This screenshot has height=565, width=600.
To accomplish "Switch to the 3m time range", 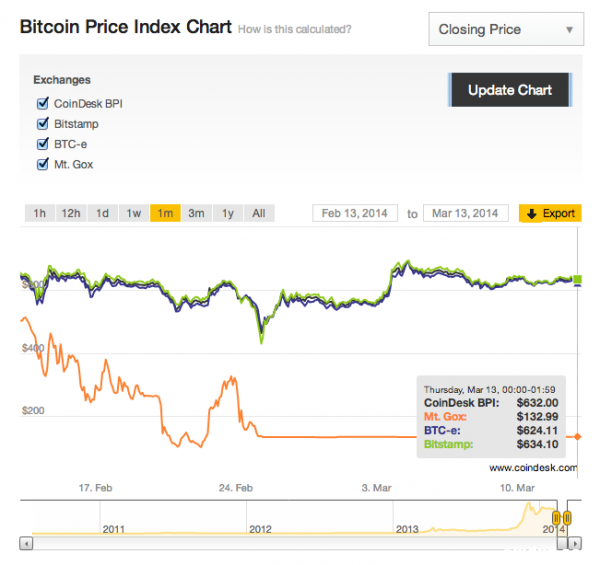I will (196, 213).
